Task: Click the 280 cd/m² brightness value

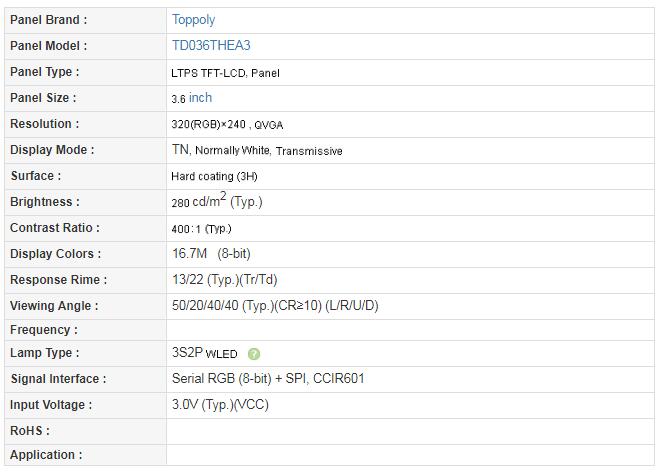Action: [216, 201]
